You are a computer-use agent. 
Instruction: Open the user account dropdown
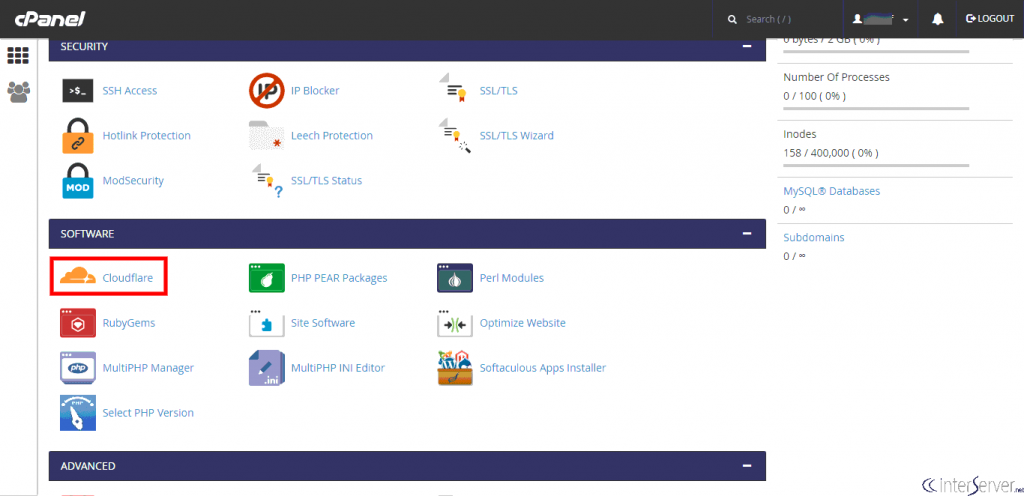(x=880, y=20)
